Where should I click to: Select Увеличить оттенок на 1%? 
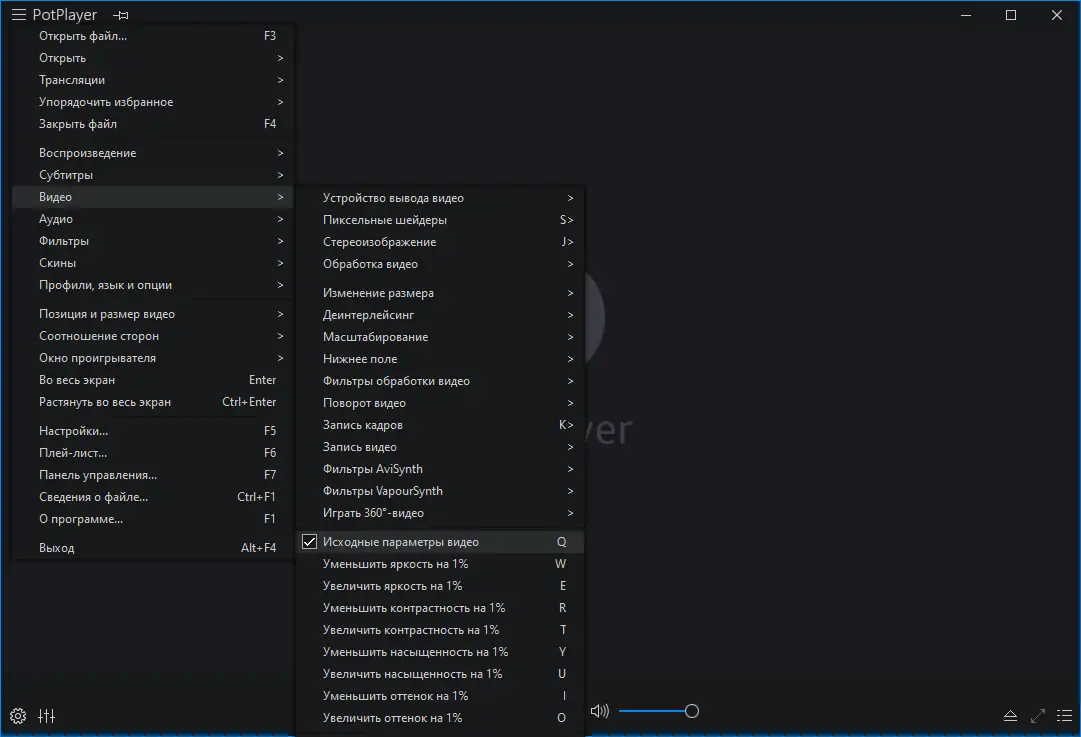pos(440,718)
